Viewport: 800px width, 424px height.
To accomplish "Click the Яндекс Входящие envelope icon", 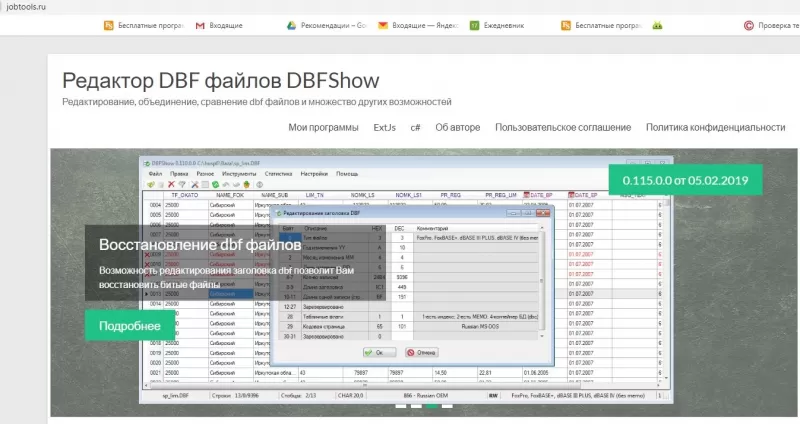I will click(x=383, y=26).
